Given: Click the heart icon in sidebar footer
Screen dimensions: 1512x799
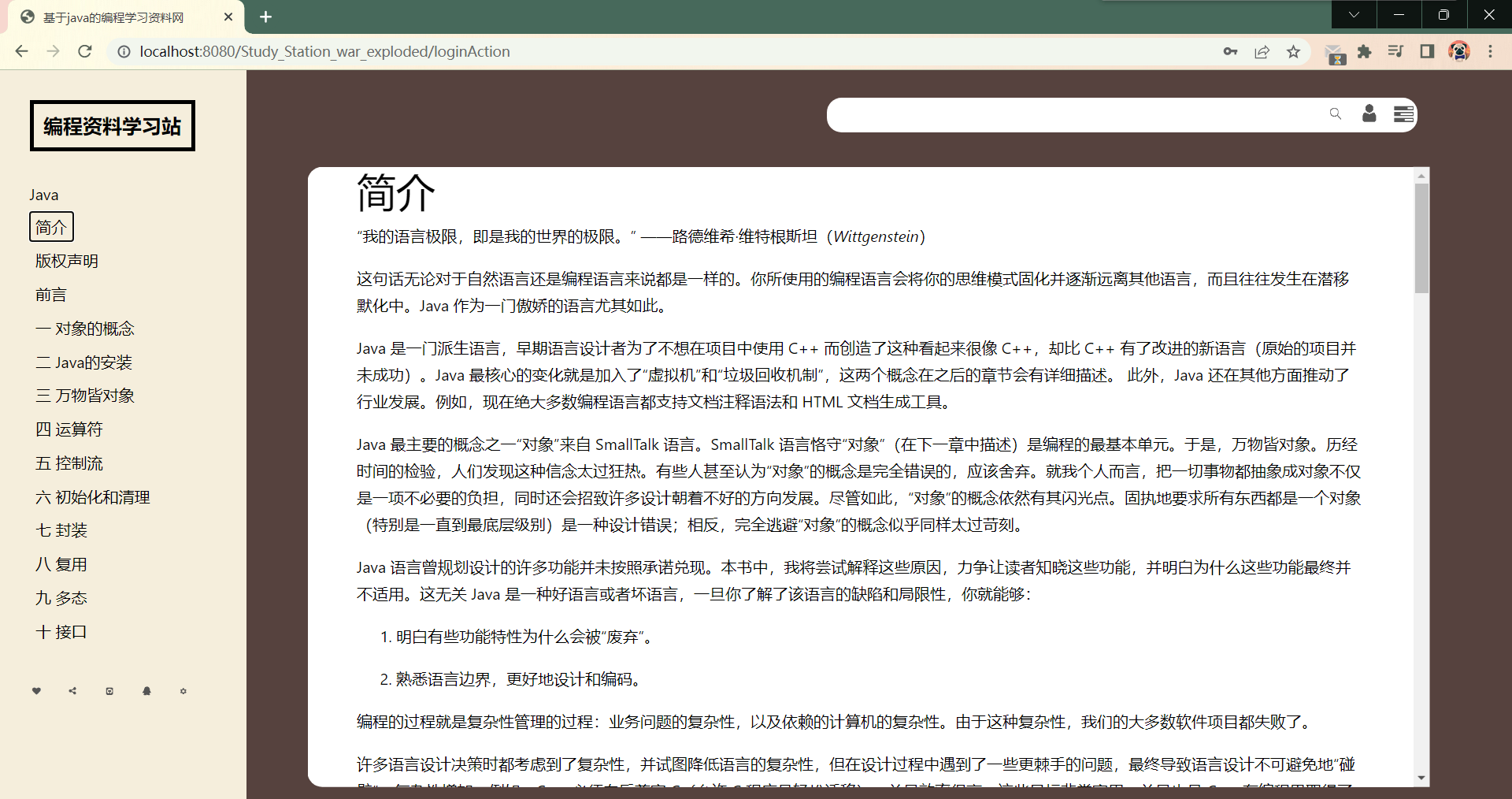Looking at the screenshot, I should click(x=36, y=691).
